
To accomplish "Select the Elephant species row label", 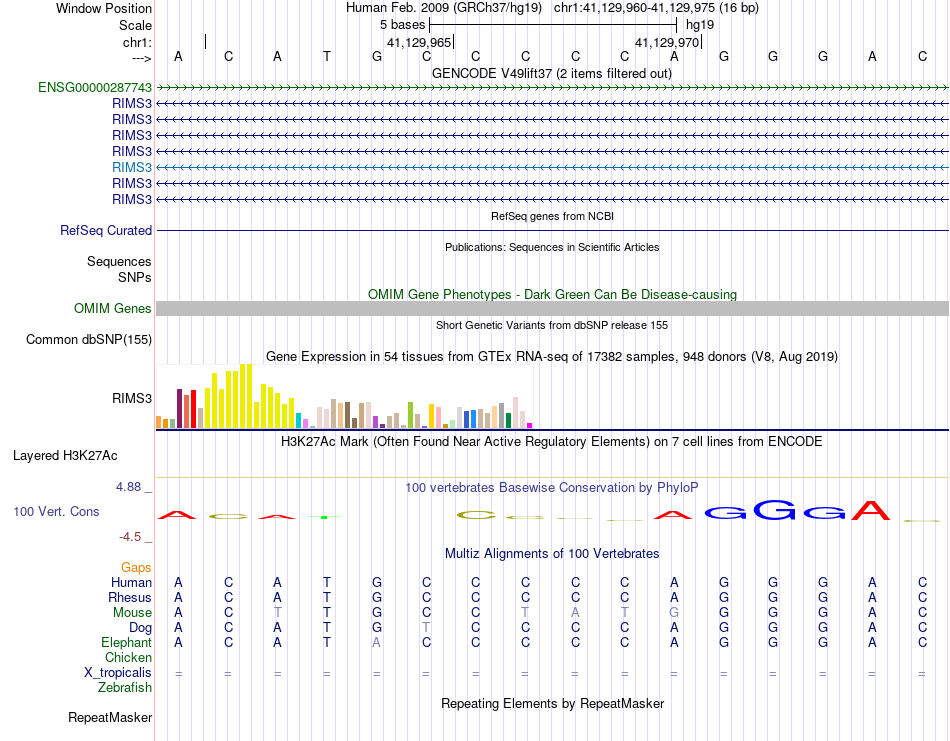I will point(127,642).
